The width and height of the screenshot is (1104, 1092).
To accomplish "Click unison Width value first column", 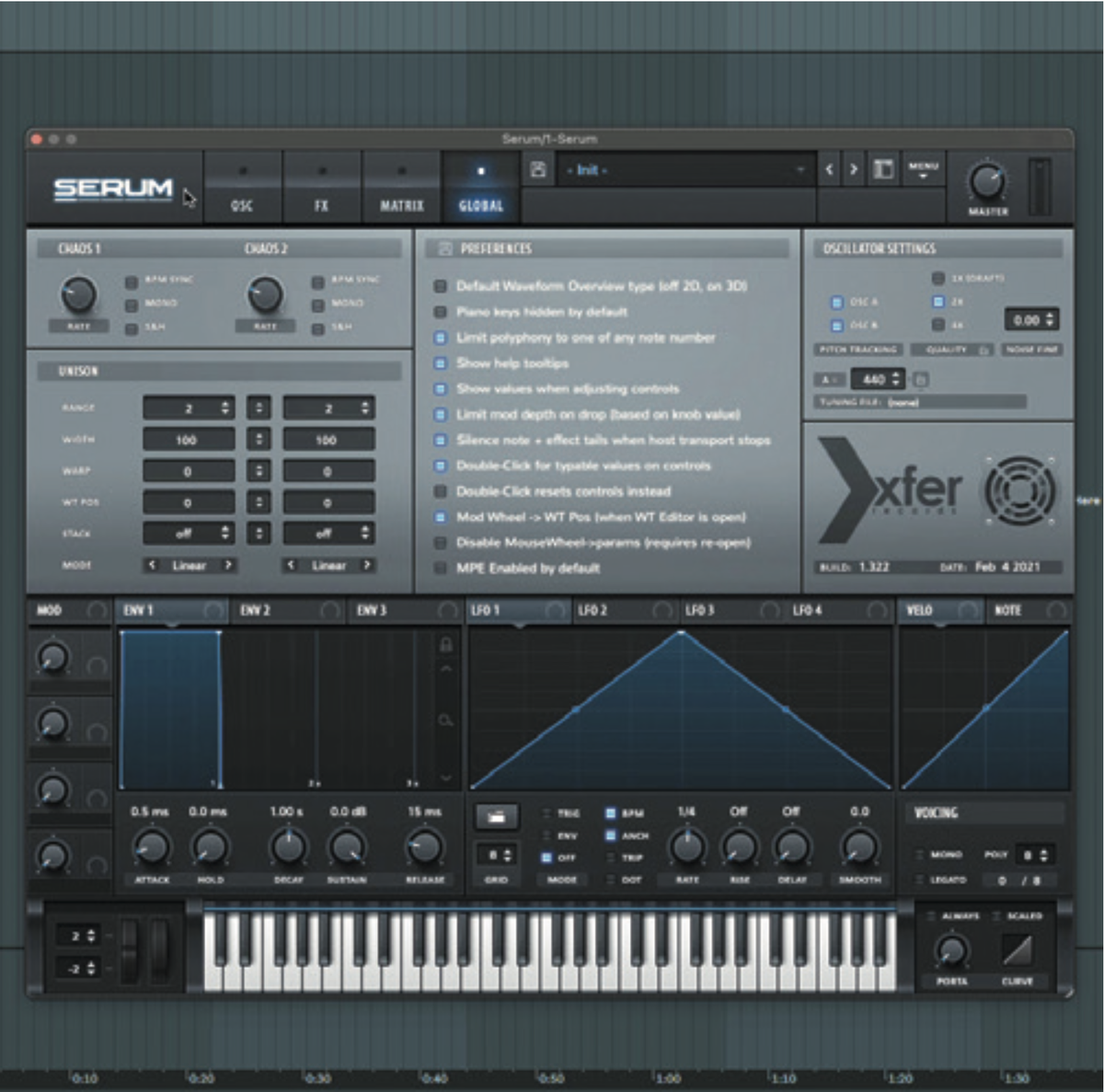I will tap(189, 440).
